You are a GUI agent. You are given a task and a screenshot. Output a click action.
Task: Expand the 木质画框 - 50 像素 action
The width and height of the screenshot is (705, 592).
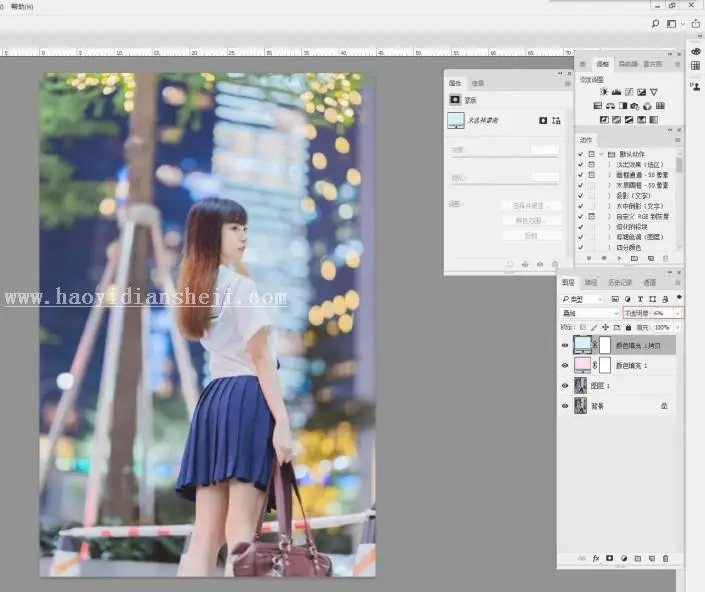click(609, 185)
